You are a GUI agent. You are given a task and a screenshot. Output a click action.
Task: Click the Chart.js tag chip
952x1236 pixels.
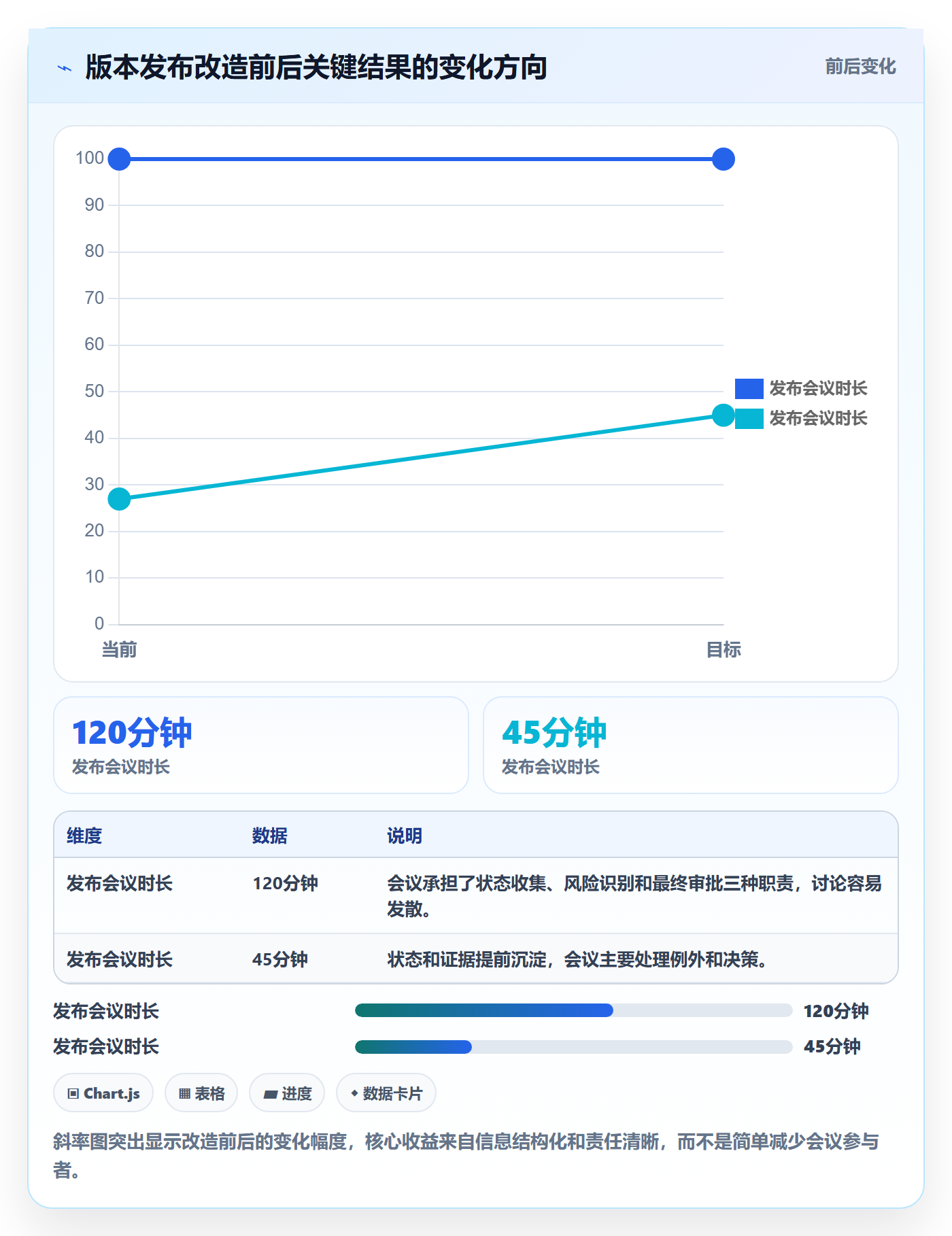pos(103,1093)
